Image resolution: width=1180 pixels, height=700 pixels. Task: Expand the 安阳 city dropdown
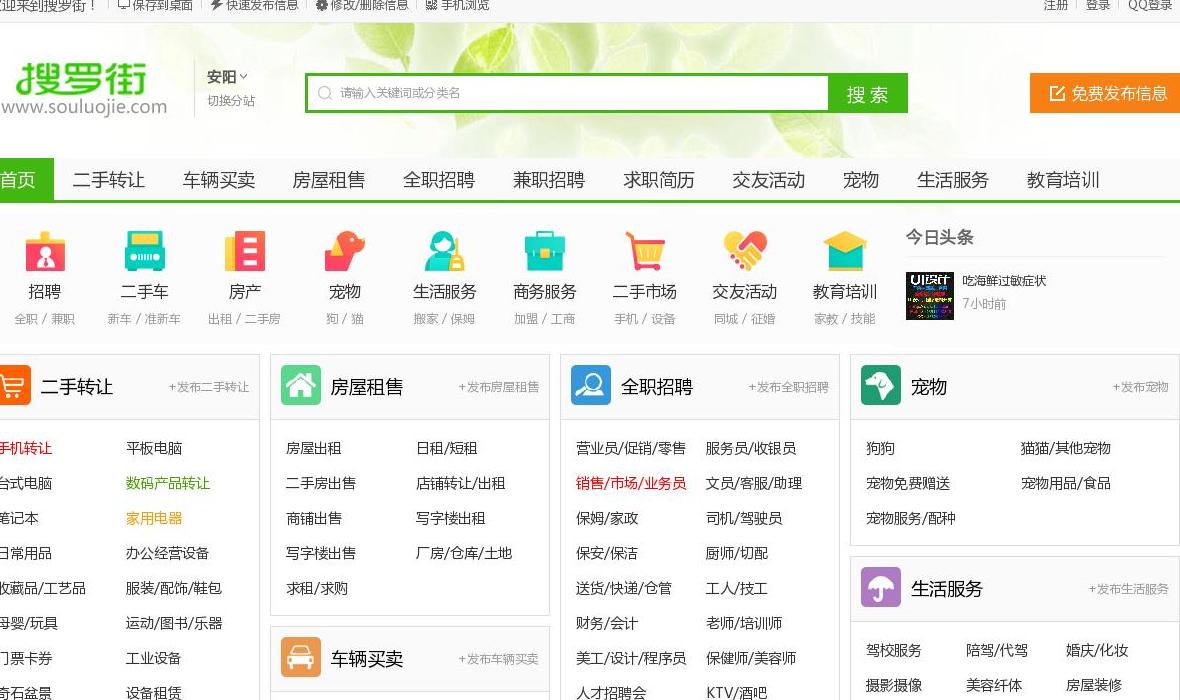(227, 77)
